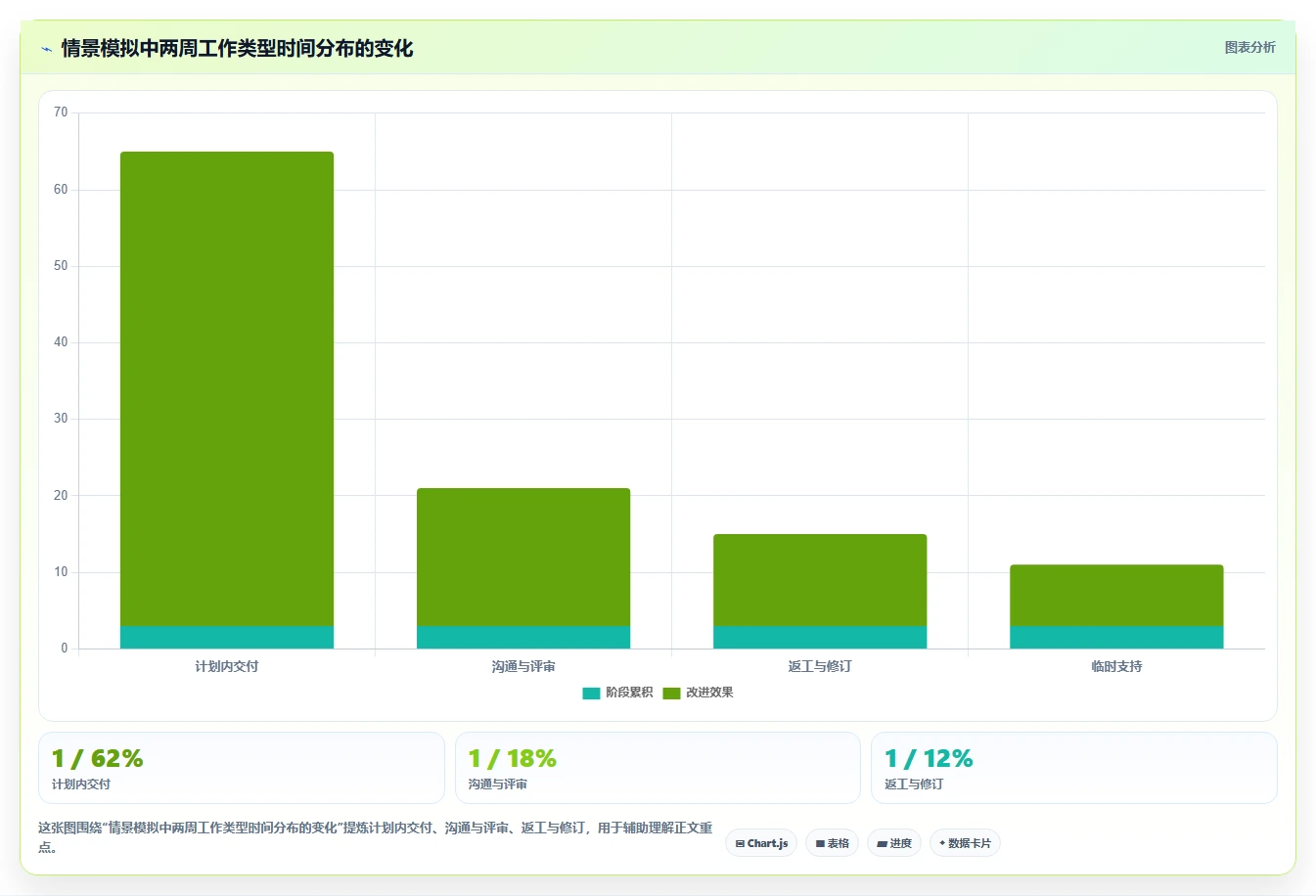The image size is (1316, 896).
Task: Open the 1 / 62% 计划内交付 stat card
Action: coord(242,768)
